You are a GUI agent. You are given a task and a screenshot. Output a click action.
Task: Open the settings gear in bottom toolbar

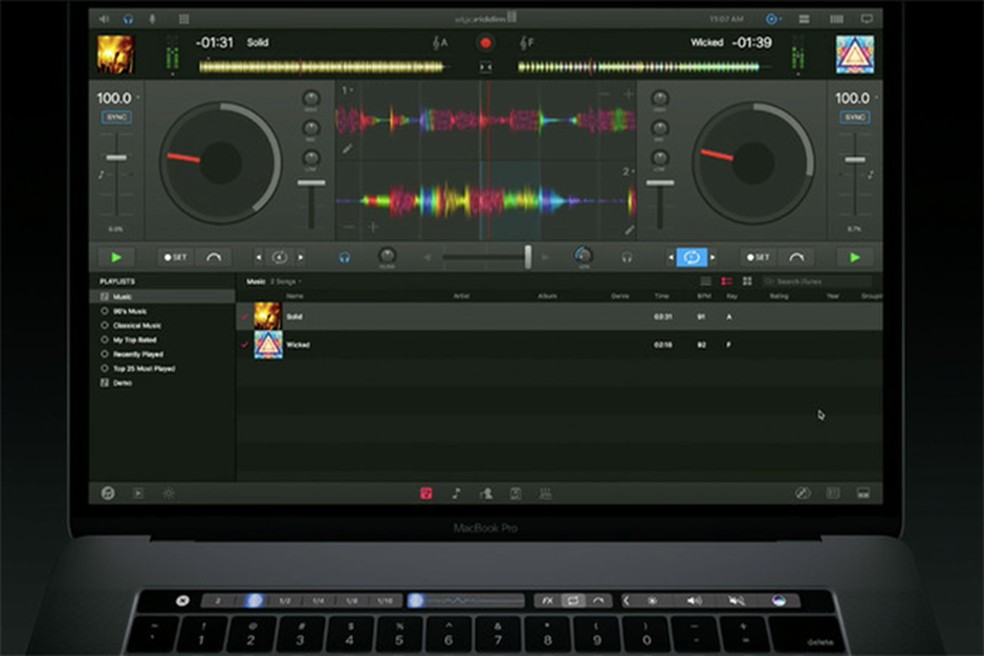coord(168,493)
